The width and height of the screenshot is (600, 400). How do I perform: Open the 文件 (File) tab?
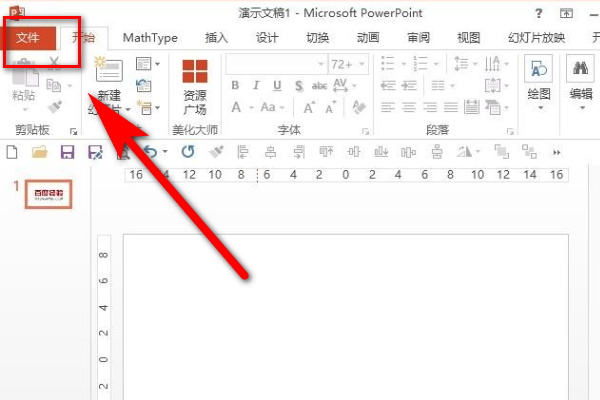click(x=27, y=38)
